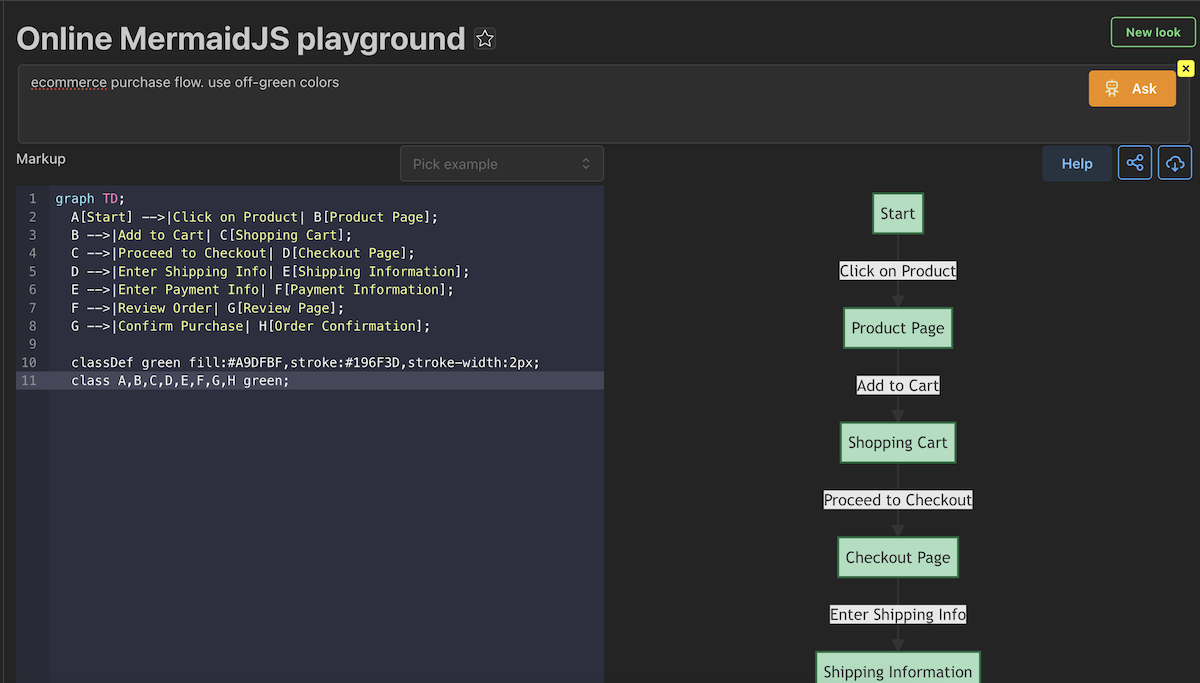Click the star icon beside the playground title

point(485,39)
